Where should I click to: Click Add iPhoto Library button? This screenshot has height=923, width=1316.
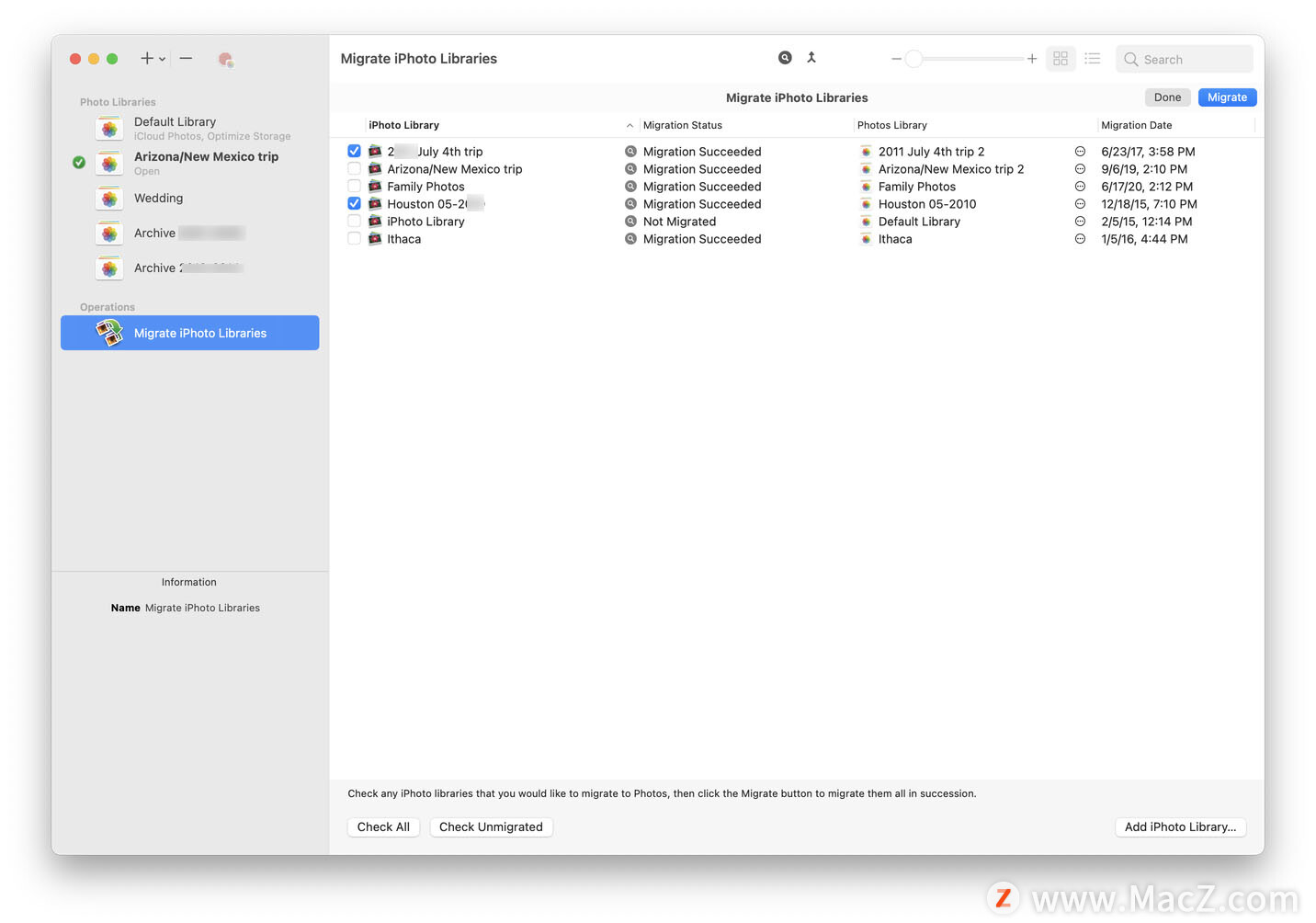[1180, 827]
